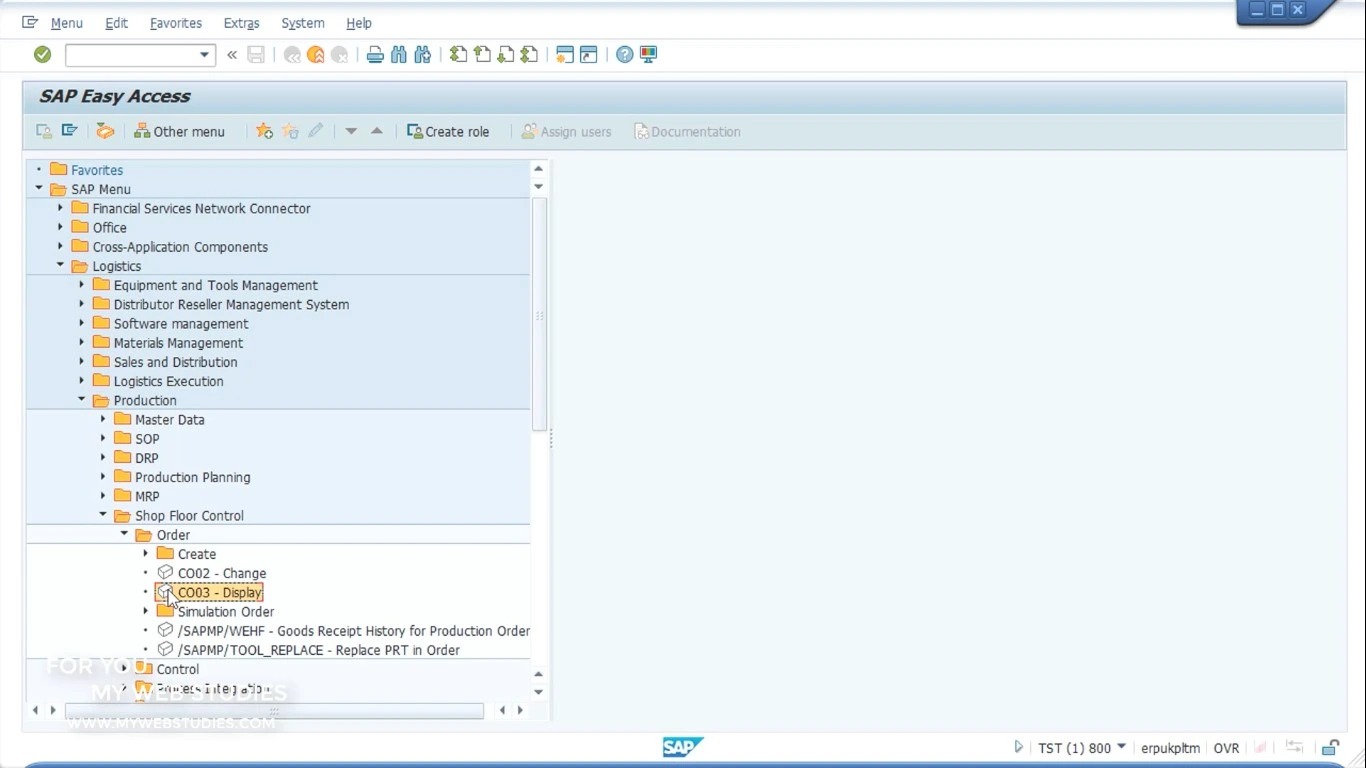1366x768 pixels.
Task: Click the Find Next binoculars icon
Action: (422, 55)
